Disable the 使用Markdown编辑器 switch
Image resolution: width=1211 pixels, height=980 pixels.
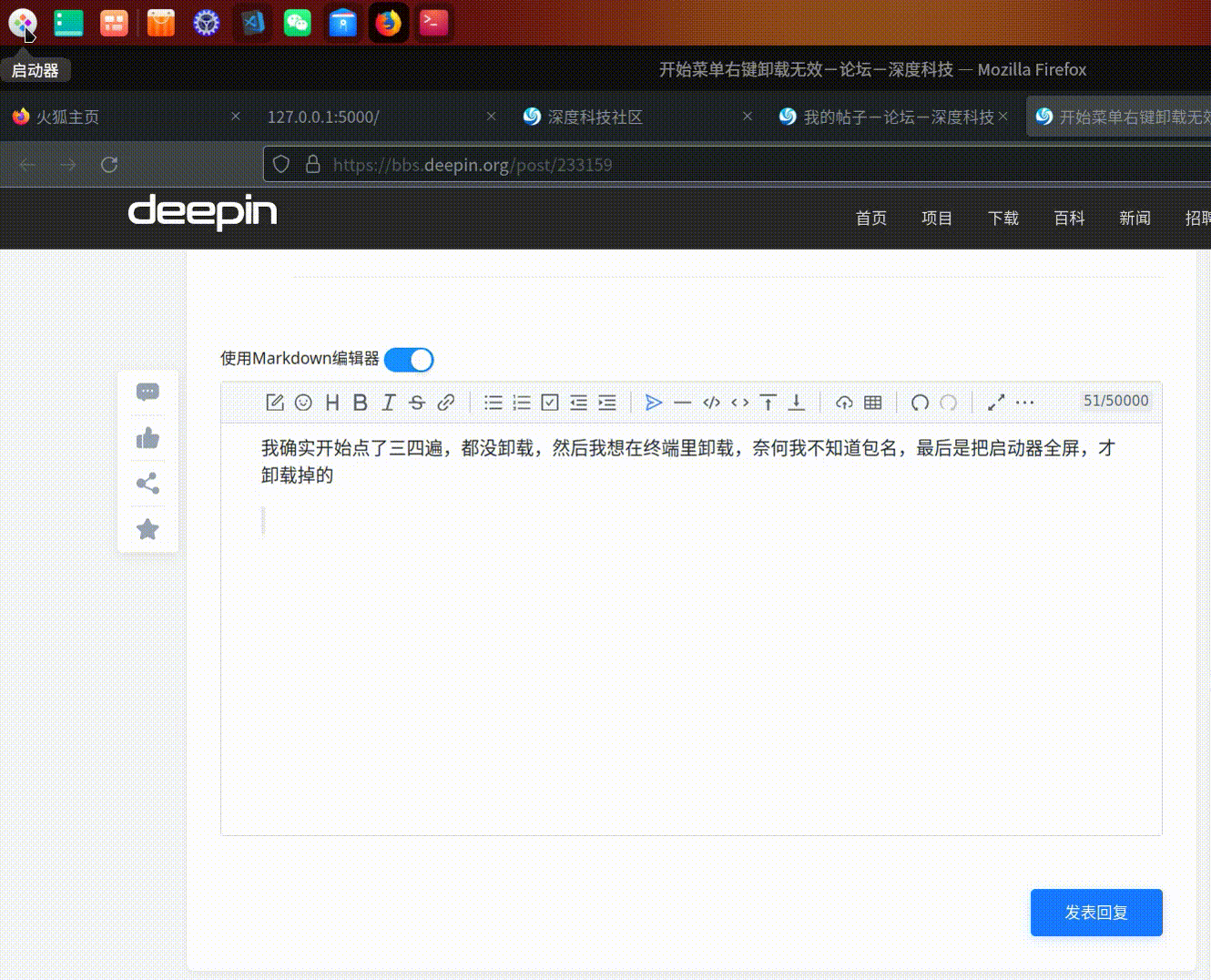(408, 360)
